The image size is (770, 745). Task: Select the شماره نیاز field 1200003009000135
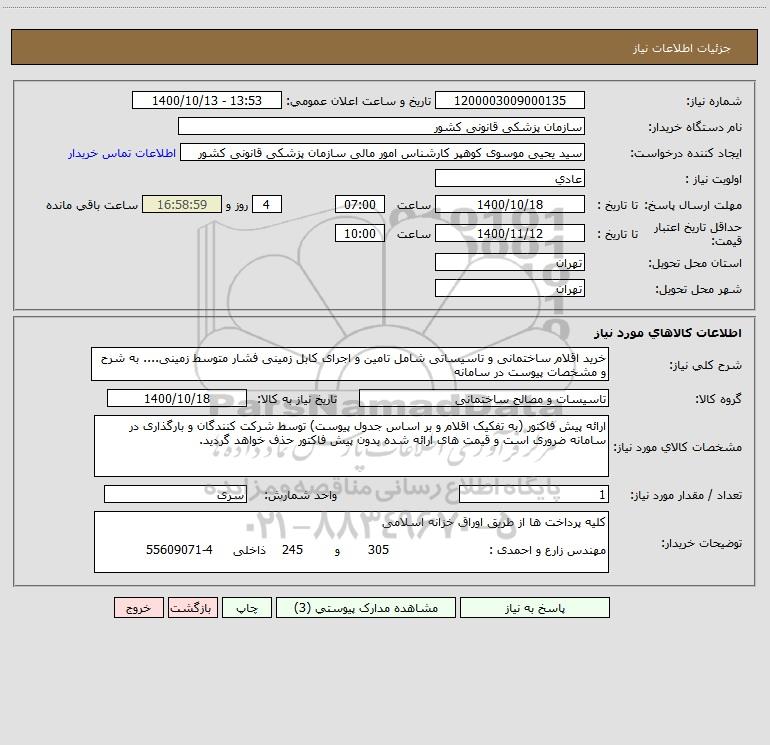click(510, 100)
